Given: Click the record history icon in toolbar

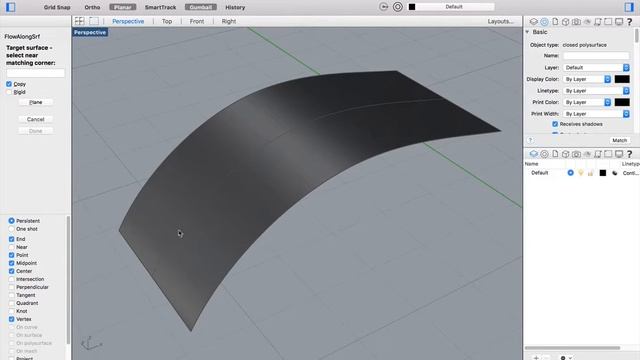Looking at the screenshot, I should click(x=383, y=7).
